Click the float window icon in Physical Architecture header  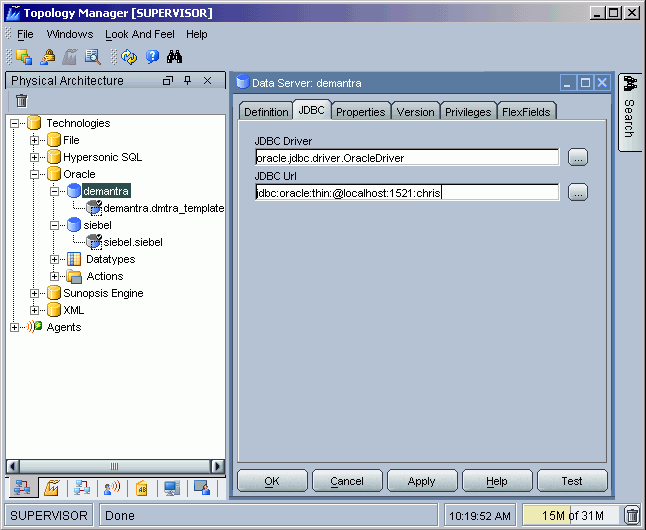click(x=168, y=81)
